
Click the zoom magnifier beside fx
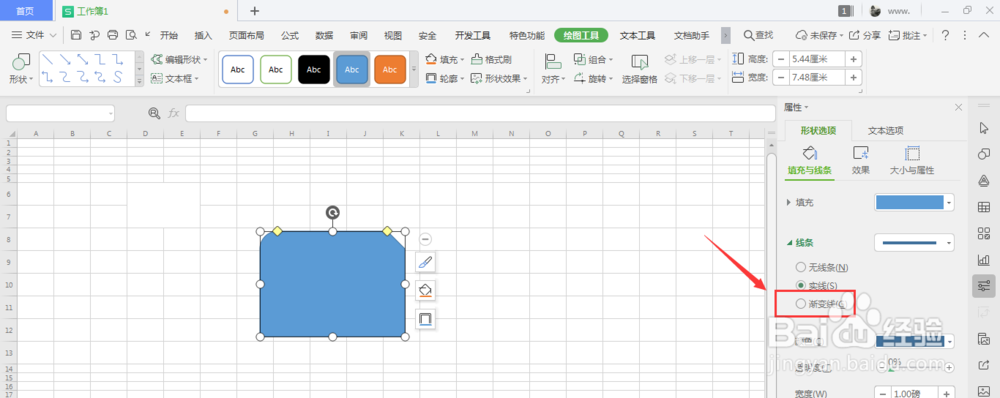pyautogui.click(x=154, y=113)
